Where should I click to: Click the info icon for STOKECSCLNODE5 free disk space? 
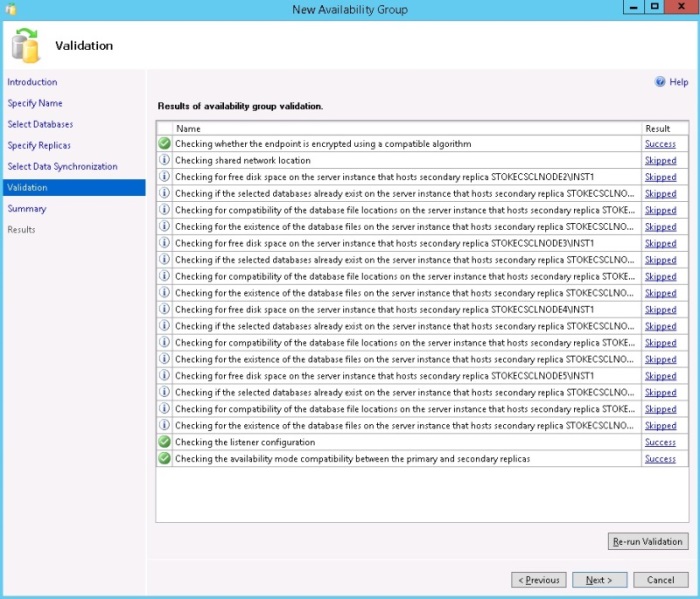click(x=164, y=376)
